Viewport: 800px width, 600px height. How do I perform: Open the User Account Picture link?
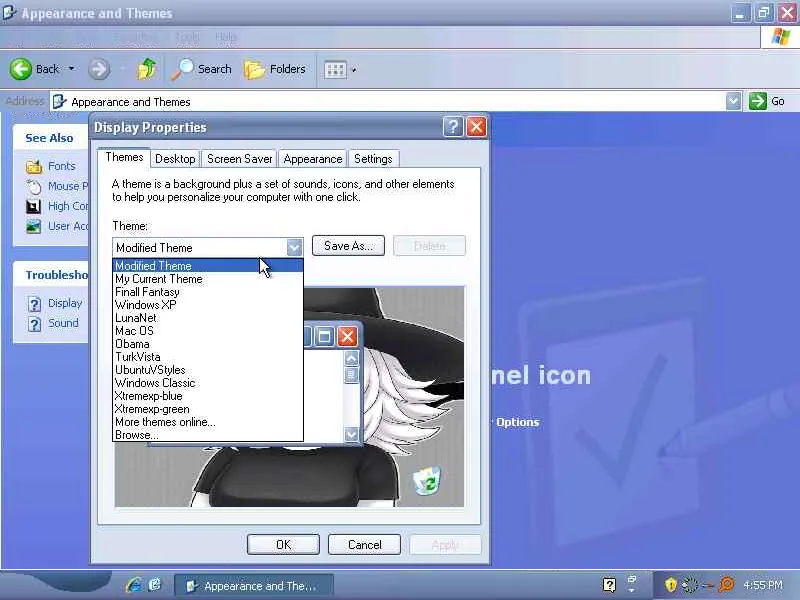(x=68, y=226)
